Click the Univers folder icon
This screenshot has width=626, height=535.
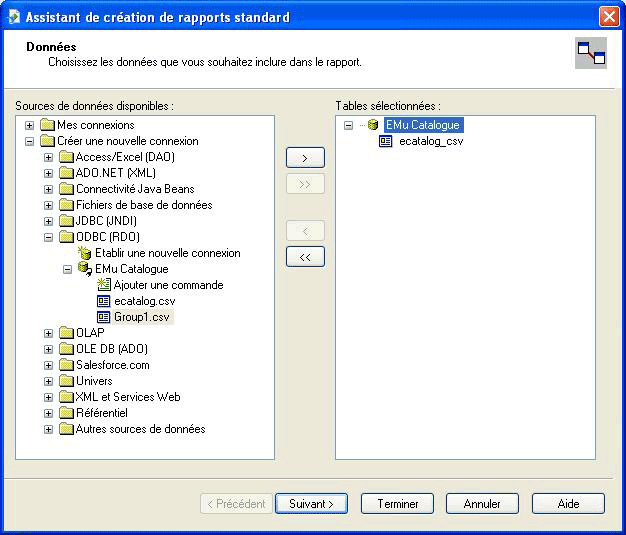pyautogui.click(x=66, y=380)
